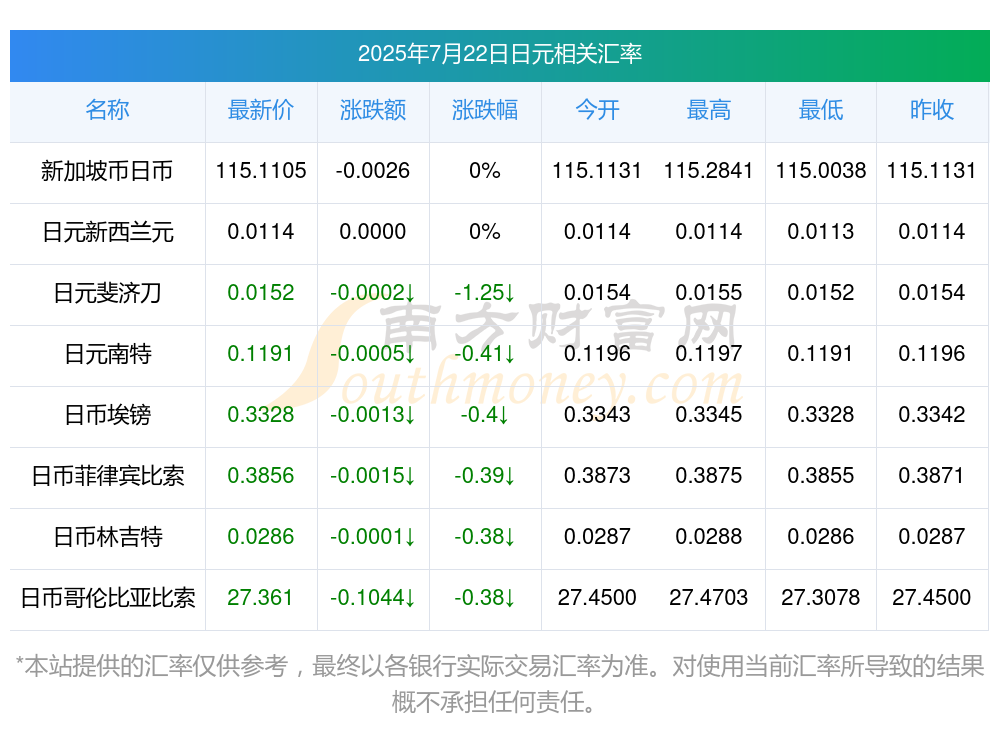Select the 新加坡币日币 row name
Viewport: 1000px width, 733px height.
pyautogui.click(x=107, y=171)
